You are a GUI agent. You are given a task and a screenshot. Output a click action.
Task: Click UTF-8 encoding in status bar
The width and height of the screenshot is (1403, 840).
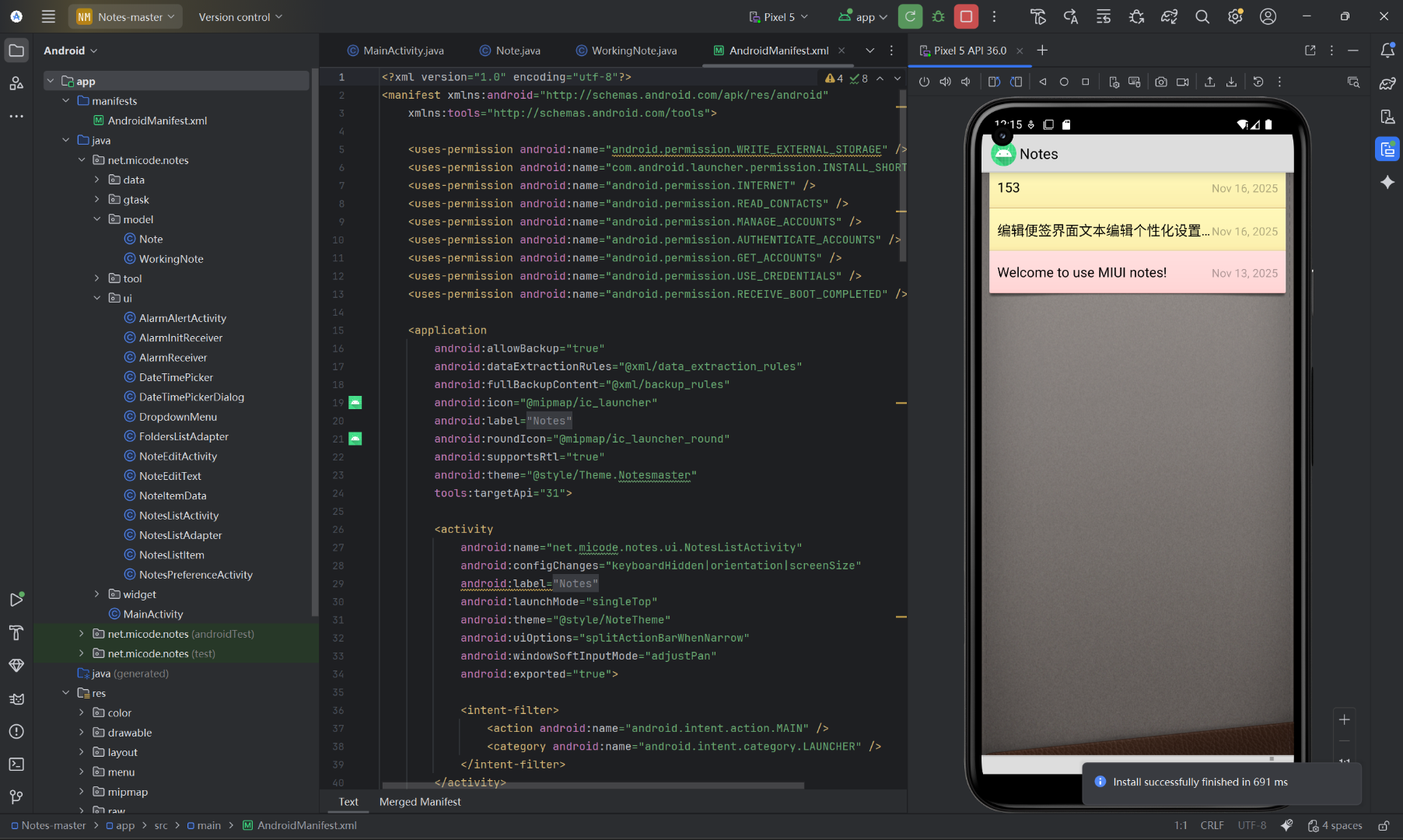[1251, 826]
